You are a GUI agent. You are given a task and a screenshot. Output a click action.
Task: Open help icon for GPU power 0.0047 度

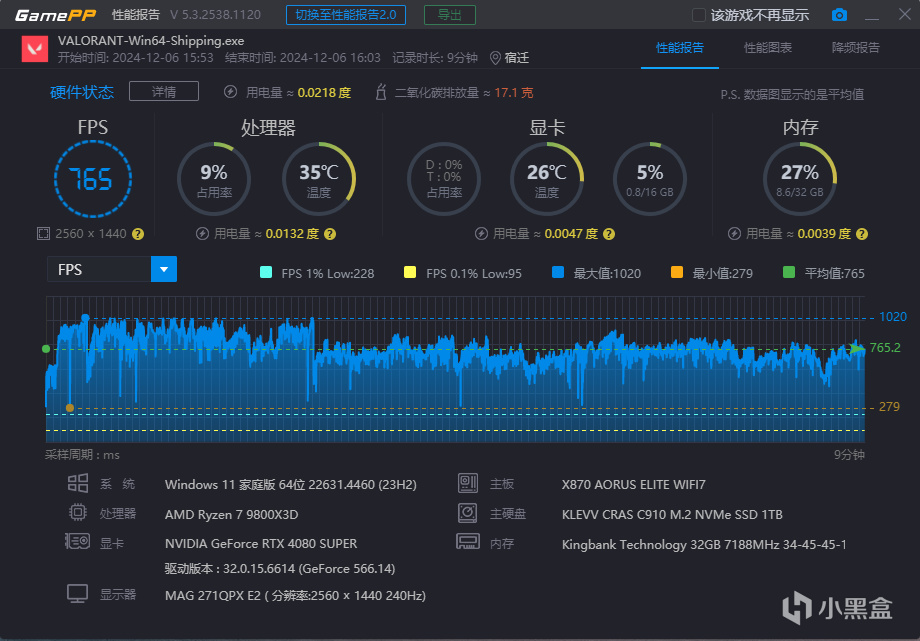tap(609, 234)
